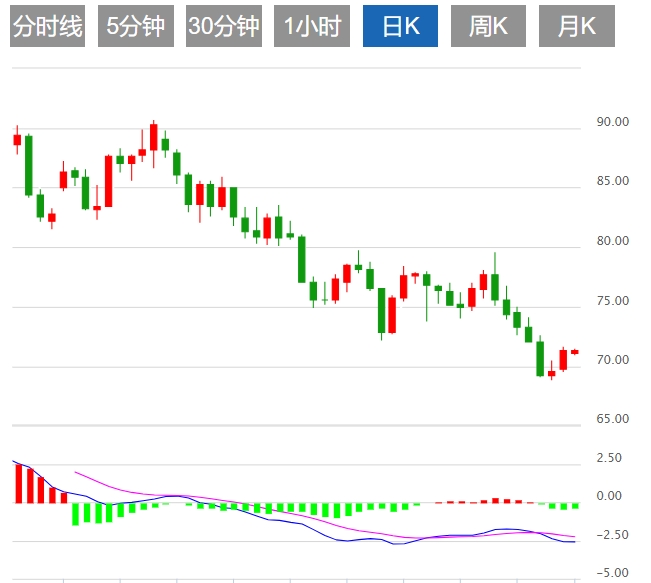This screenshot has height=583, width=651.
Task: Click the 2.50 MACD axis label
Action: [609, 458]
